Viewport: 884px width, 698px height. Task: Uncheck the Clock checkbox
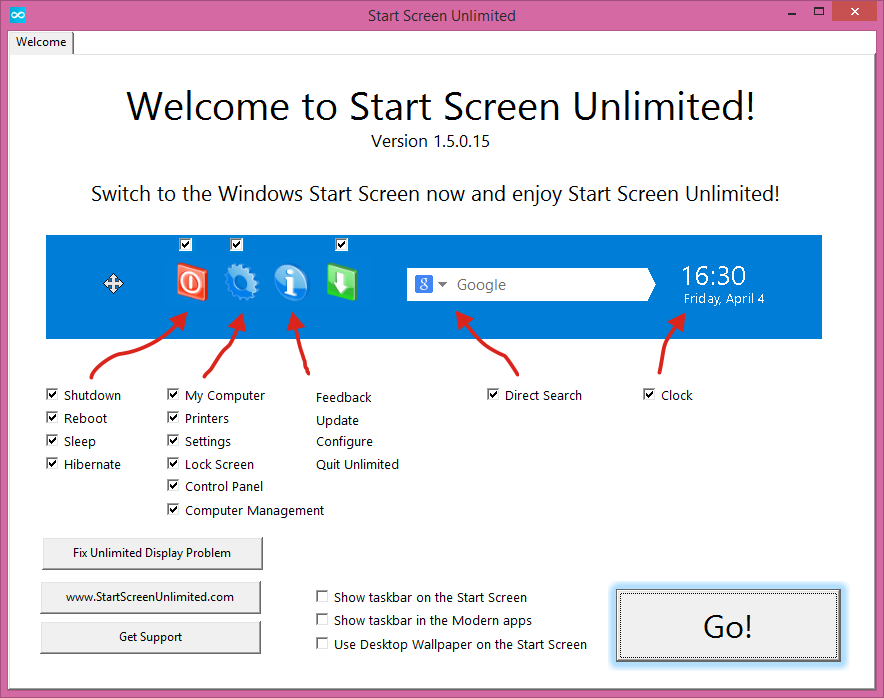coord(649,394)
